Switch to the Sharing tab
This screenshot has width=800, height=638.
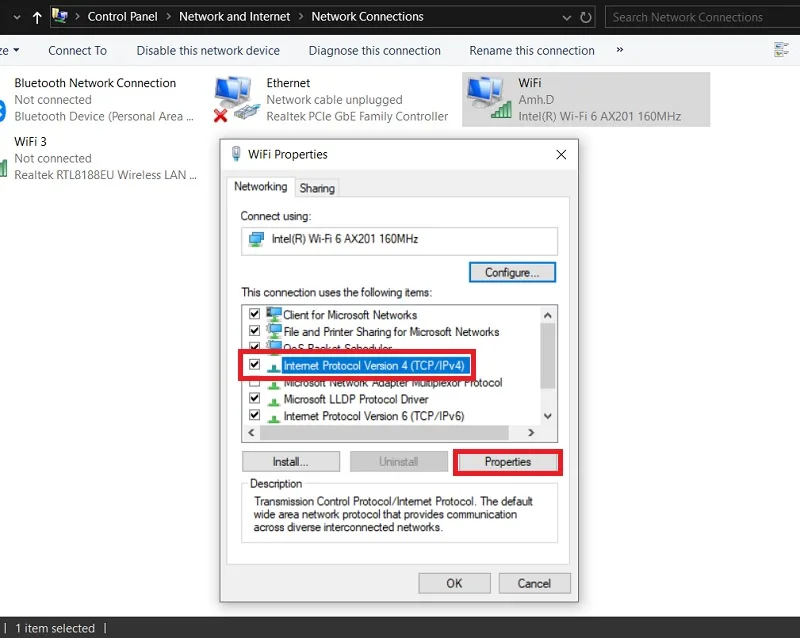pos(317,188)
